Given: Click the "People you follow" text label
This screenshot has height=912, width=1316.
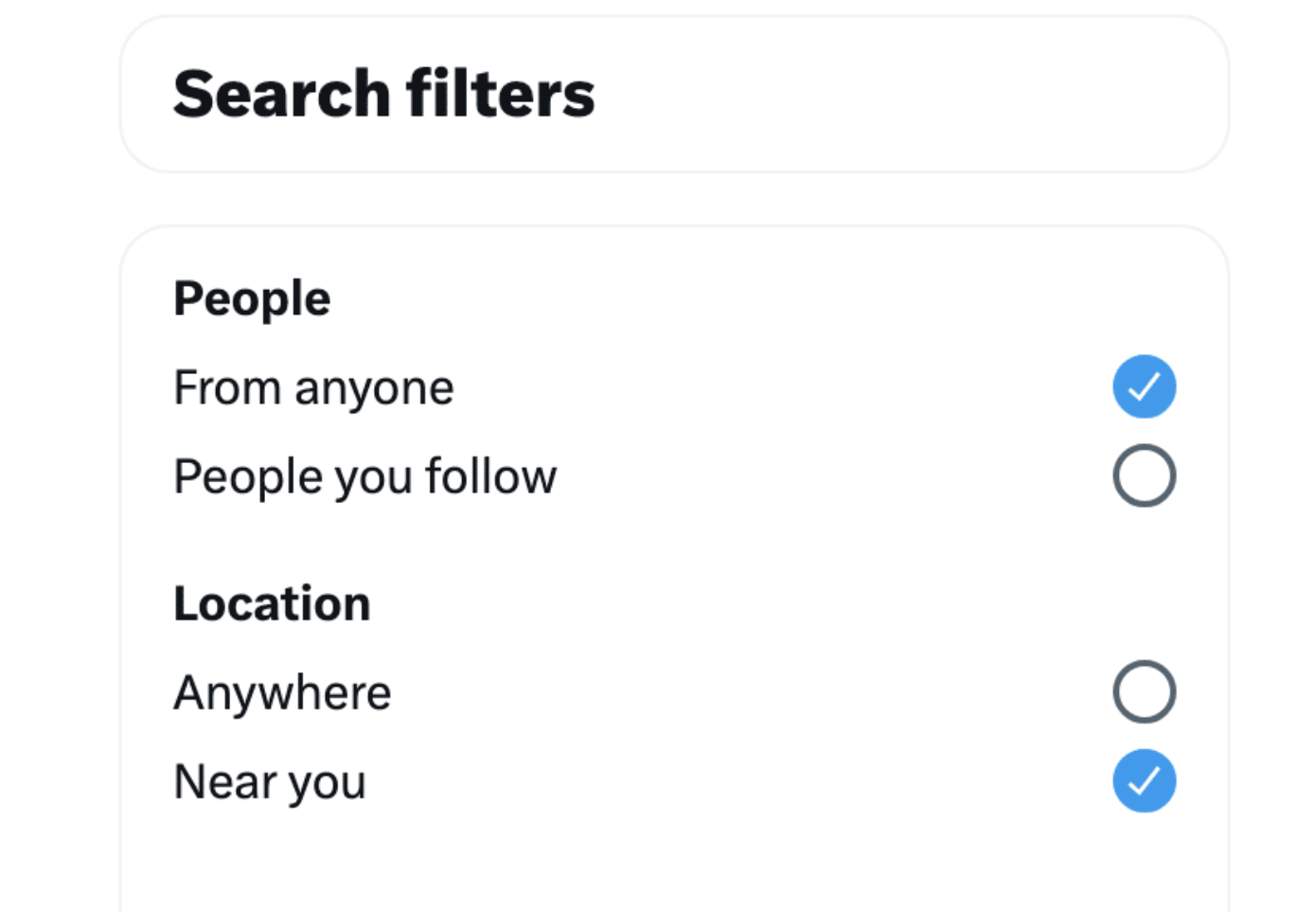Looking at the screenshot, I should 365,476.
